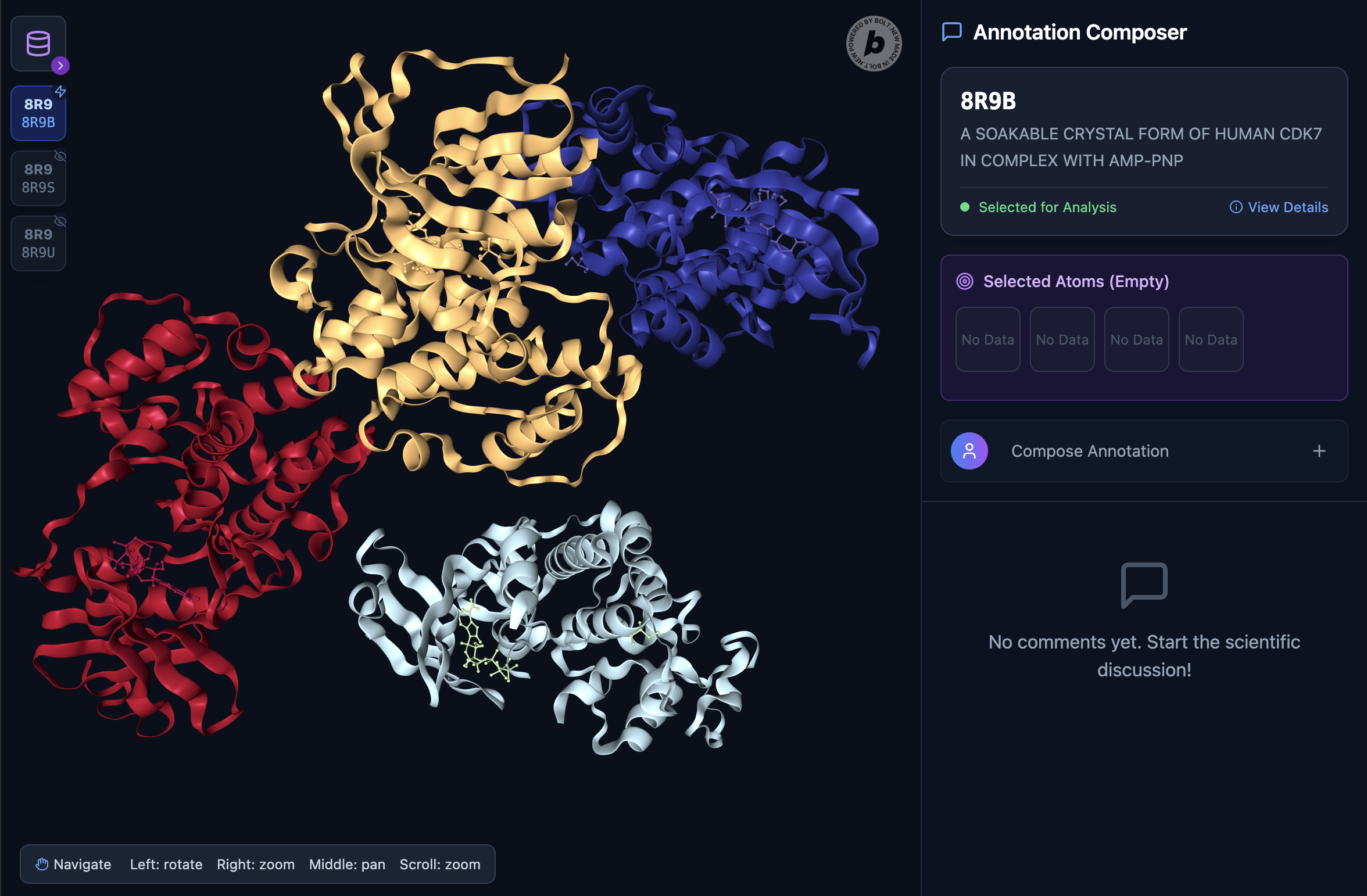Screen dimensions: 1367x896
Task: Select the 8R9U structure entry
Action: coord(38,243)
